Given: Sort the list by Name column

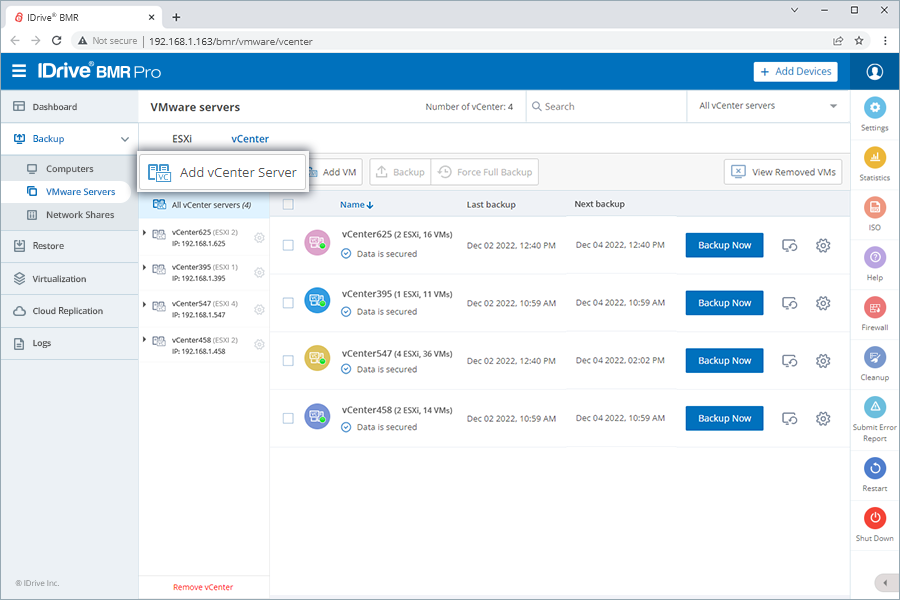Looking at the screenshot, I should 356,204.
